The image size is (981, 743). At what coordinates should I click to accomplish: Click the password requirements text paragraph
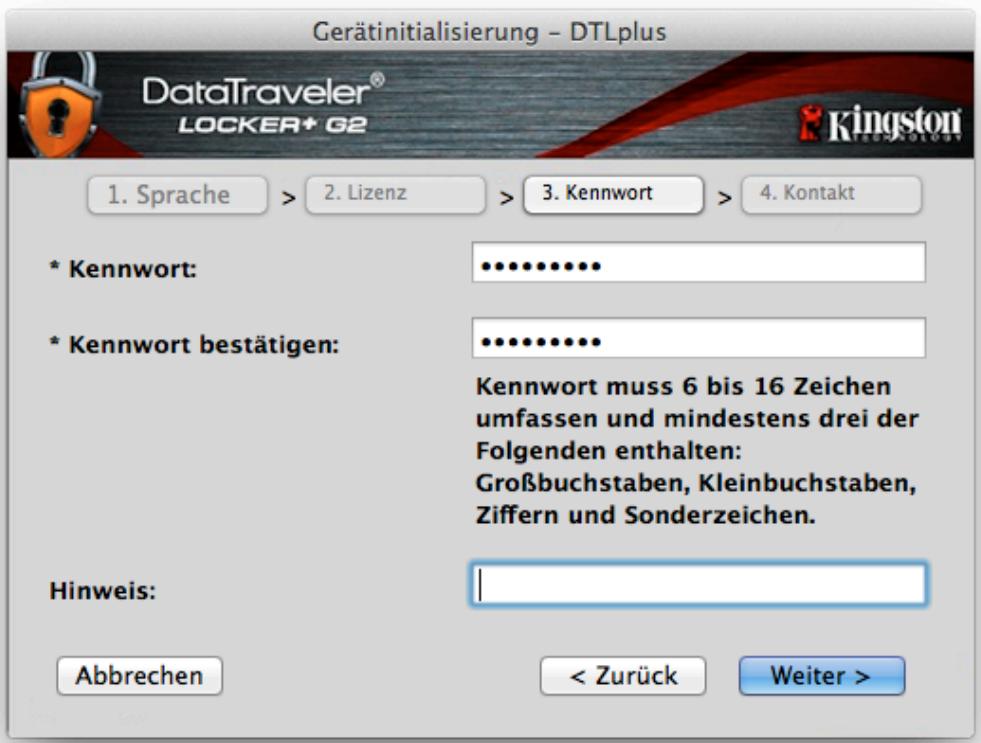tap(696, 451)
